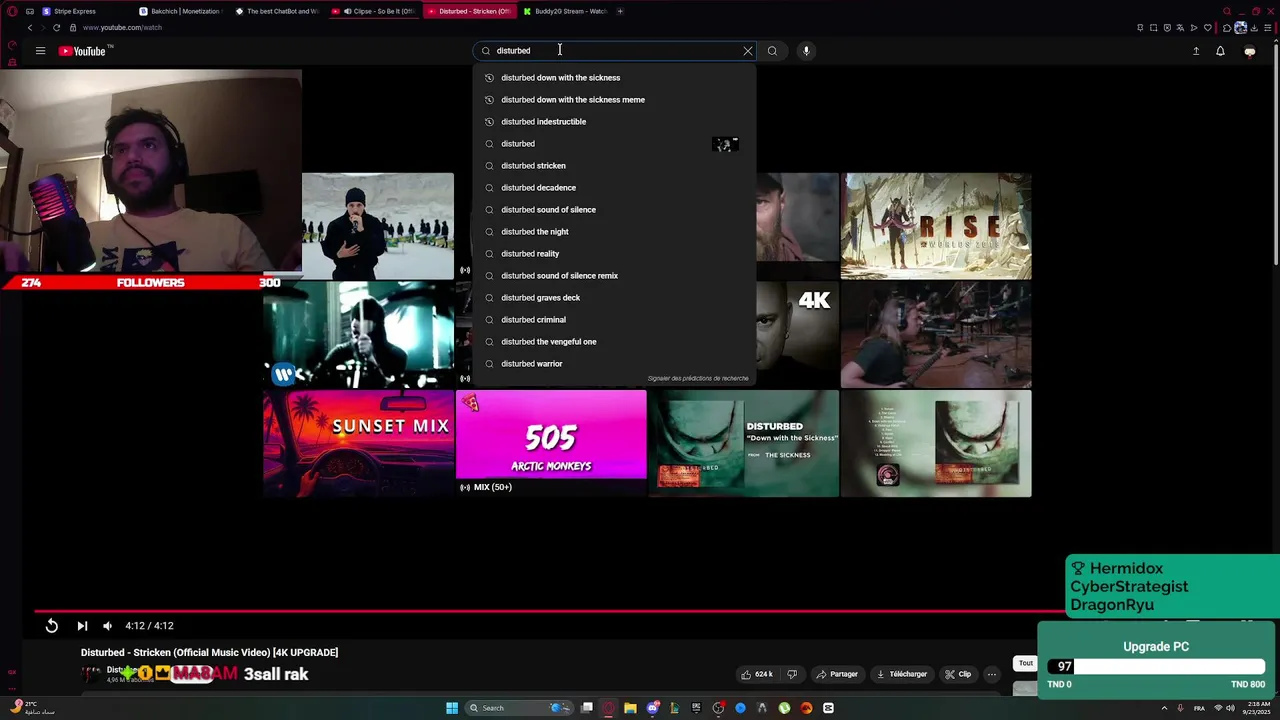Reload the page with the refresh icon
This screenshot has width=1280, height=720.
pos(56,28)
